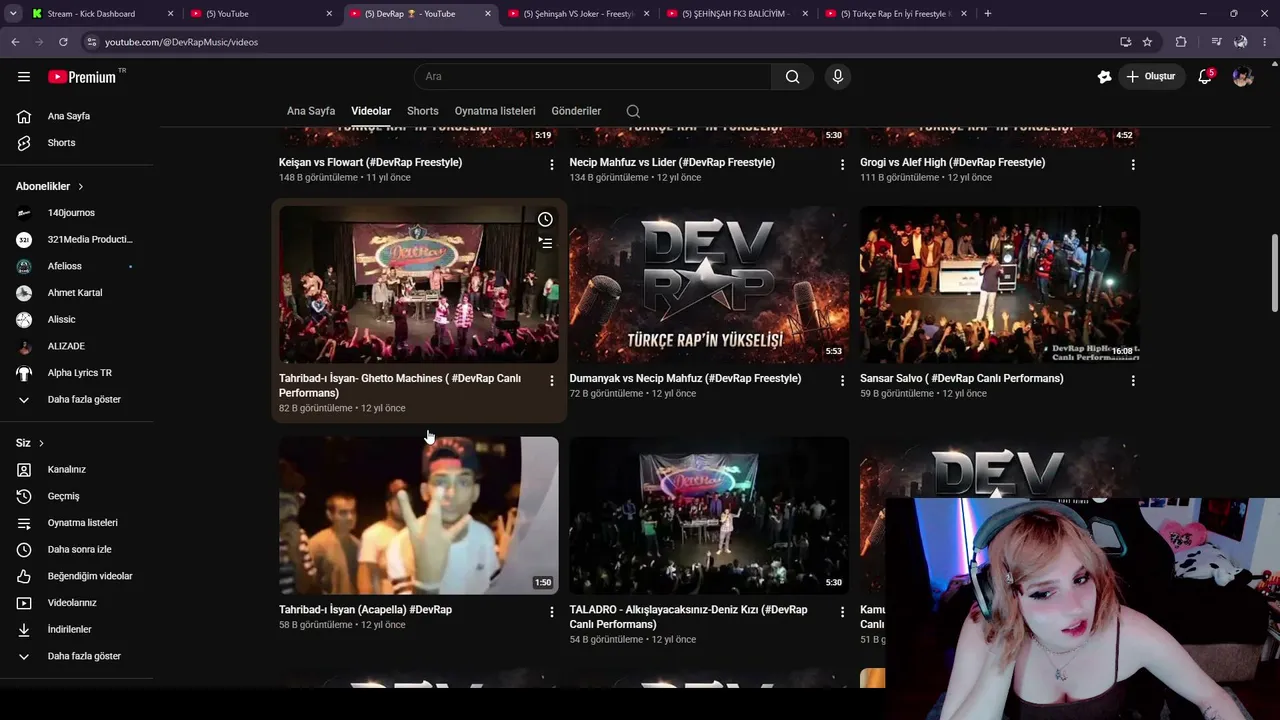Click the magnifier search button beside Ara

792,77
